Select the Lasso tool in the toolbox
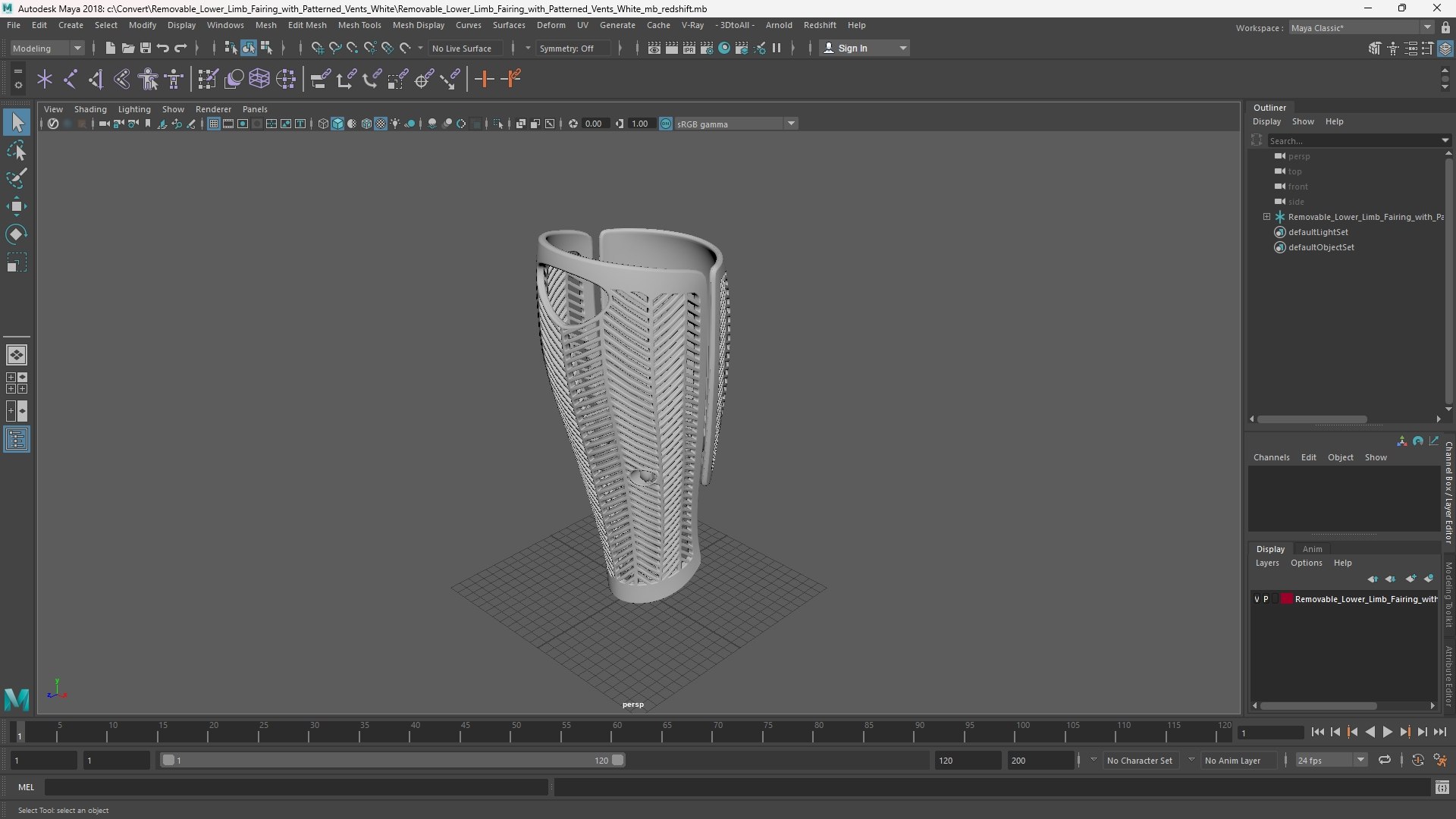Viewport: 1456px width, 819px height. tap(17, 151)
